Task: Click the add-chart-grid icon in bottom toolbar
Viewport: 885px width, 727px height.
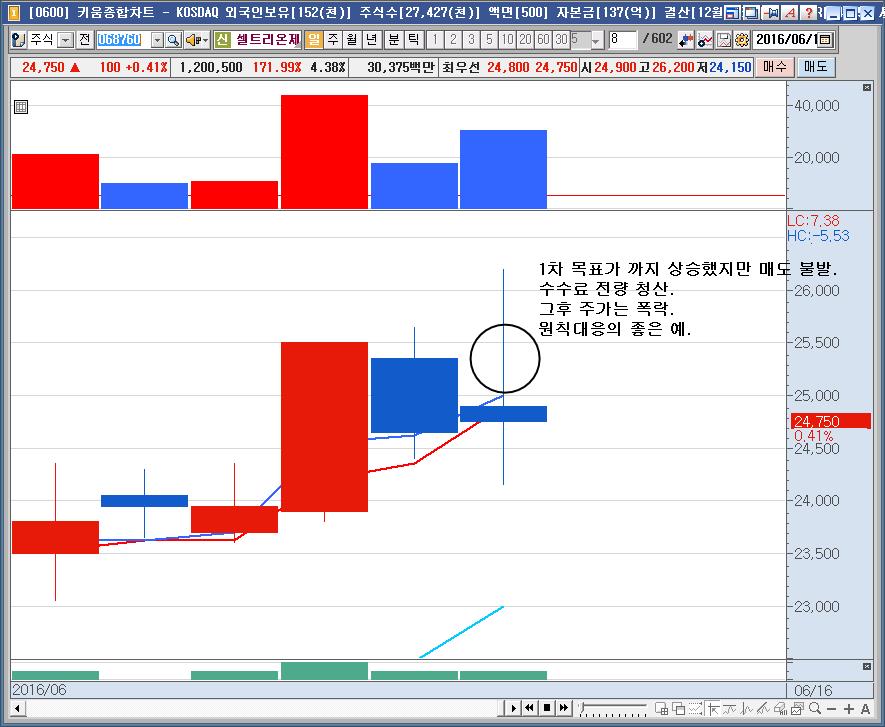Action: point(661,708)
